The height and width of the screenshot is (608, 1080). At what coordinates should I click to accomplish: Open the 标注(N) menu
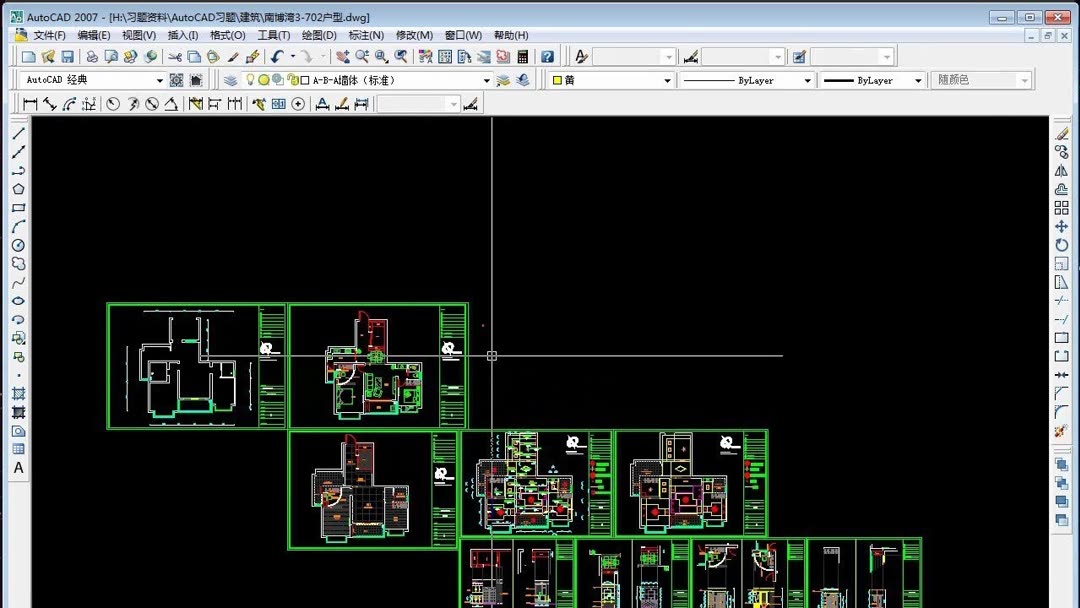[x=366, y=35]
